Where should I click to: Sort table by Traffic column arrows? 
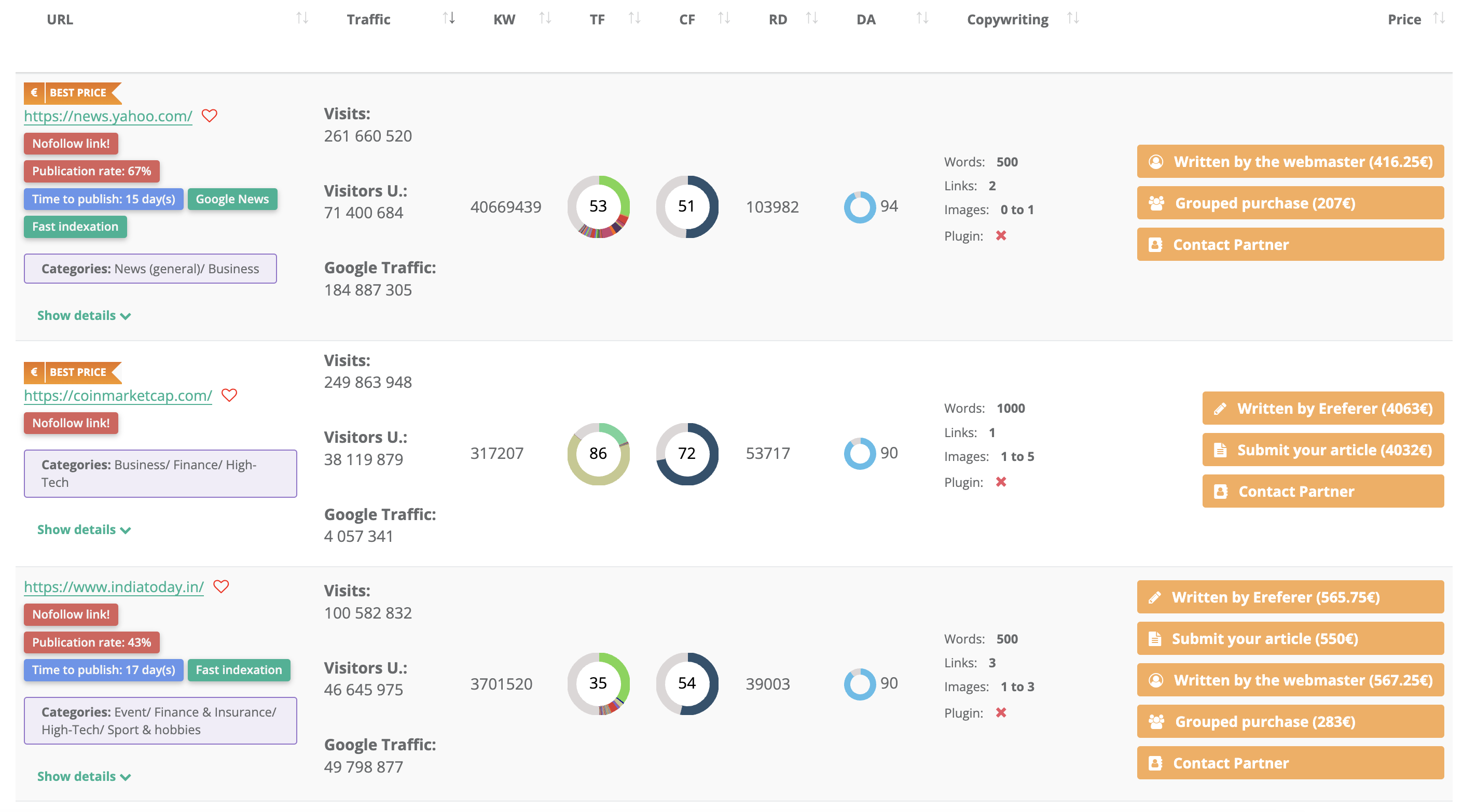(x=449, y=18)
